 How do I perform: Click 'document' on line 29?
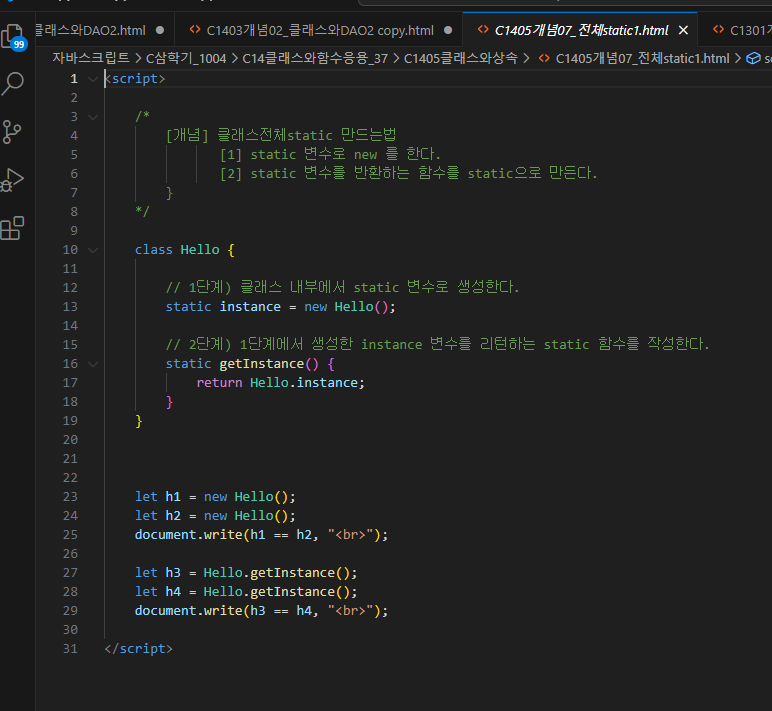(165, 611)
